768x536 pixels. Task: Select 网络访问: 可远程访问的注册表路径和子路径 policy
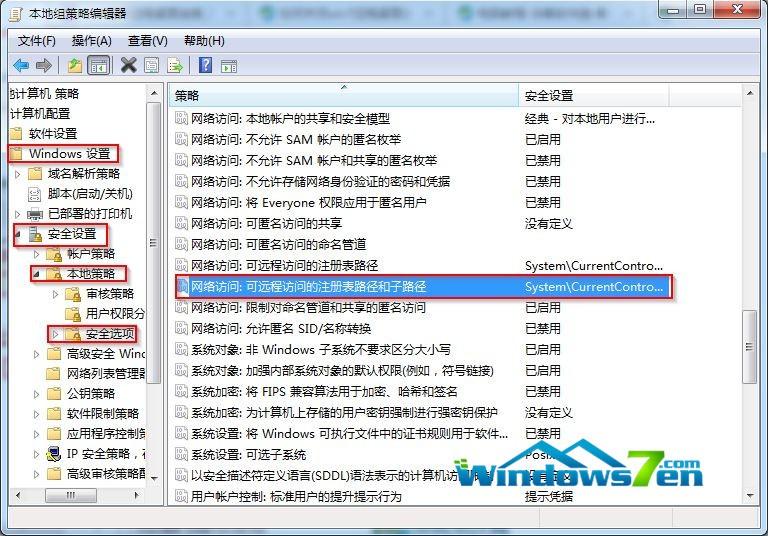pos(424,287)
